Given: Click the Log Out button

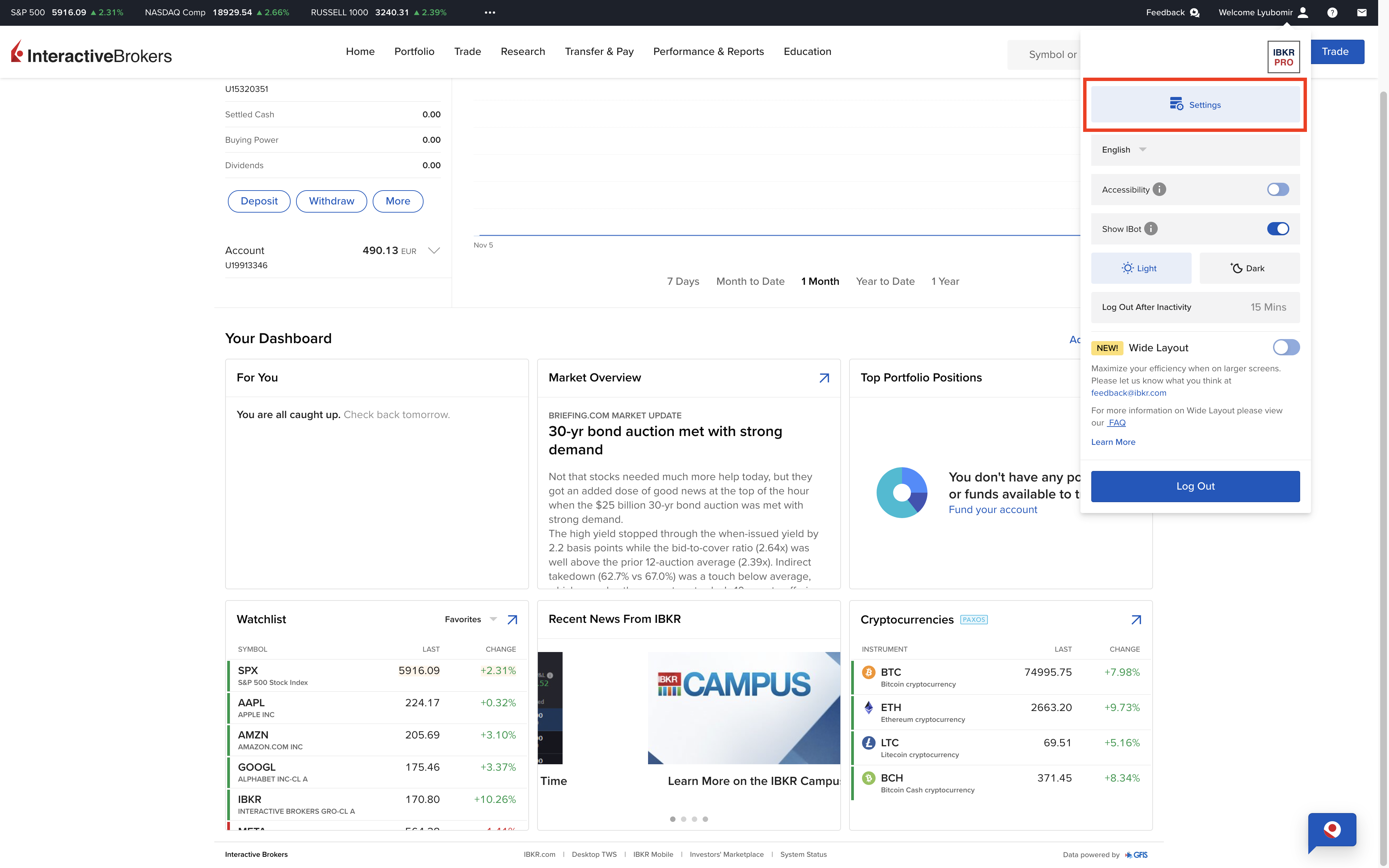Looking at the screenshot, I should click(1195, 486).
